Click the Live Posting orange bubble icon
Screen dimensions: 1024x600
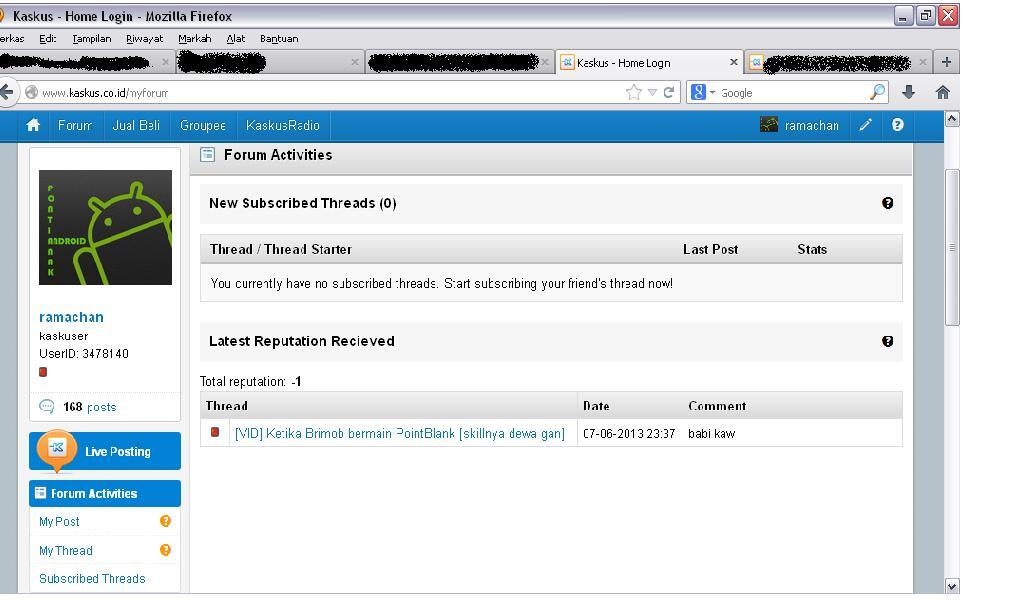[57, 450]
